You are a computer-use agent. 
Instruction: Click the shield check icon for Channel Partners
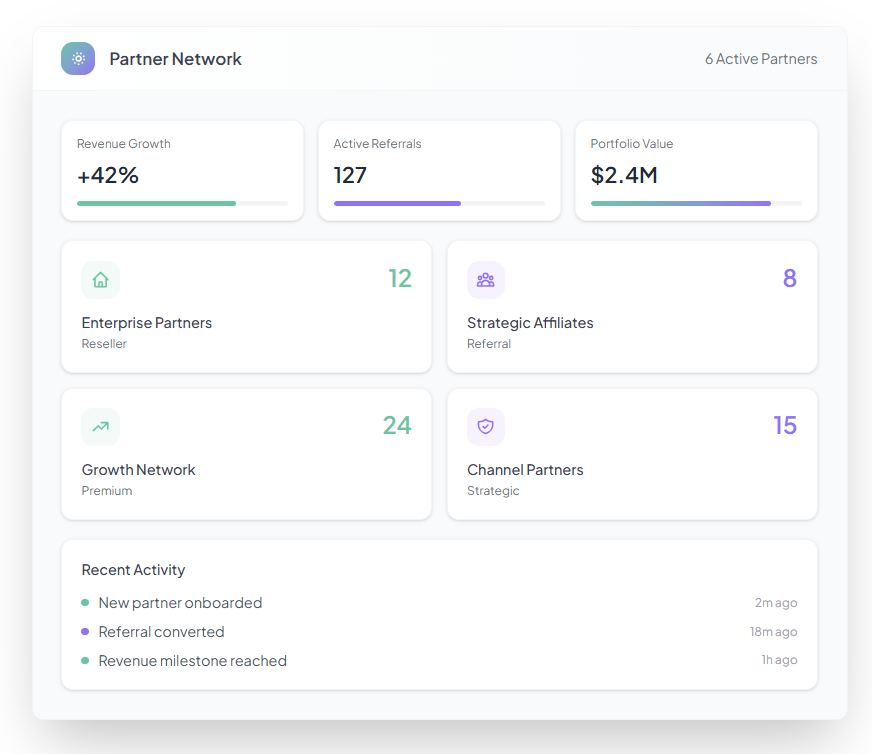[x=485, y=427]
